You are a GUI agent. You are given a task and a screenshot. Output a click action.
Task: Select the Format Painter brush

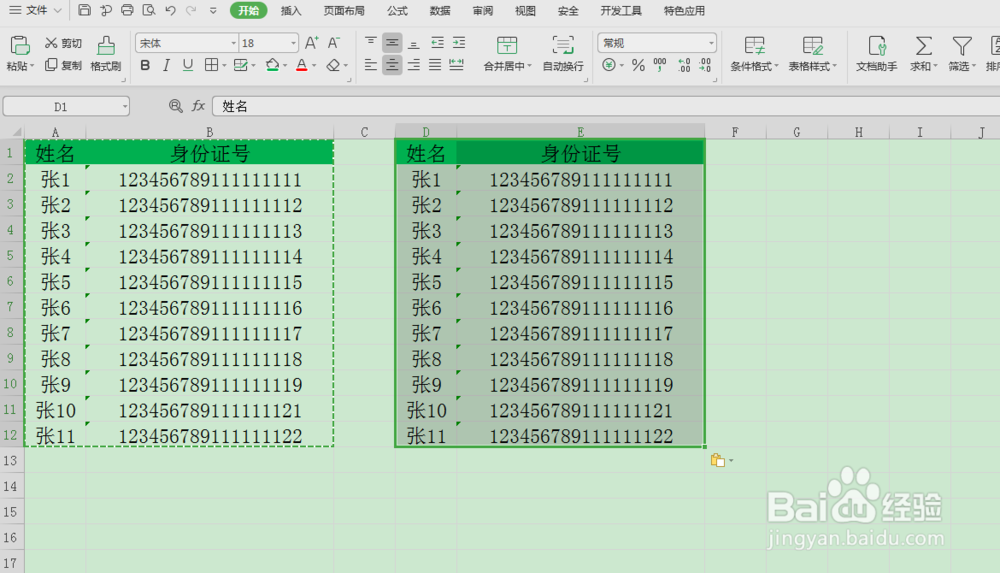click(x=106, y=53)
